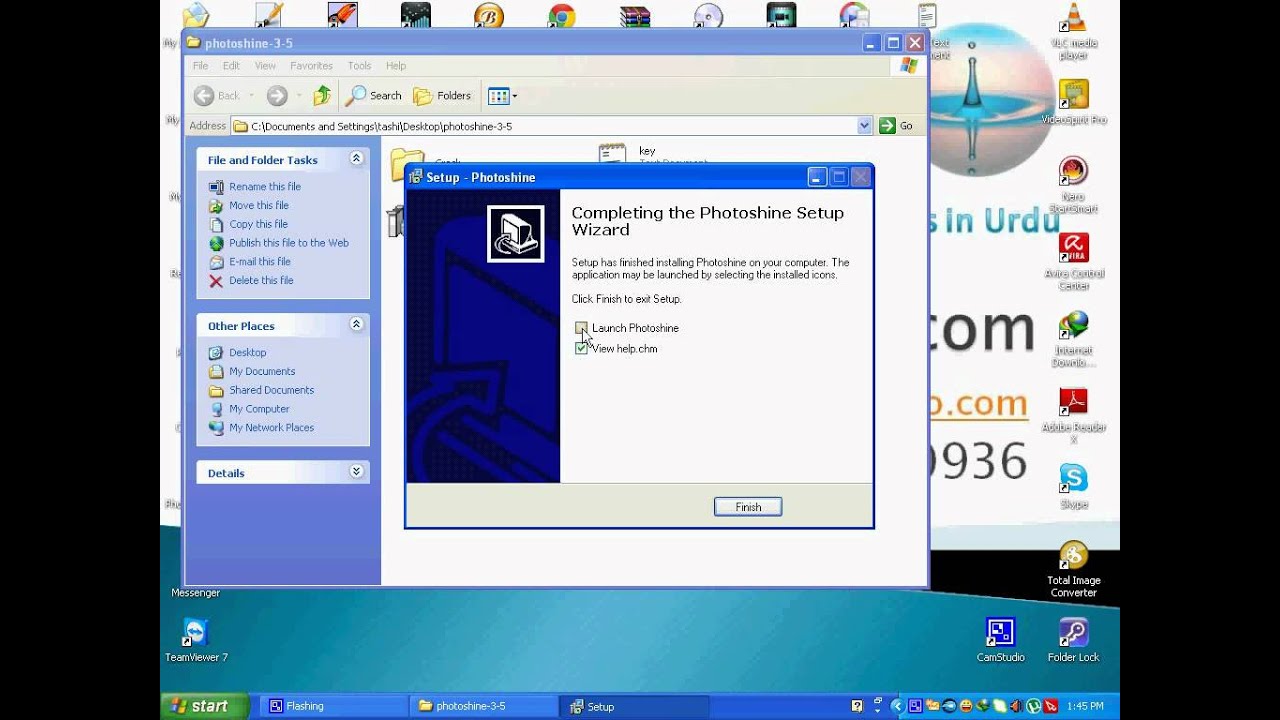Screen dimensions: 1280x720
Task: Open the Favorites menu
Action: pos(311,66)
